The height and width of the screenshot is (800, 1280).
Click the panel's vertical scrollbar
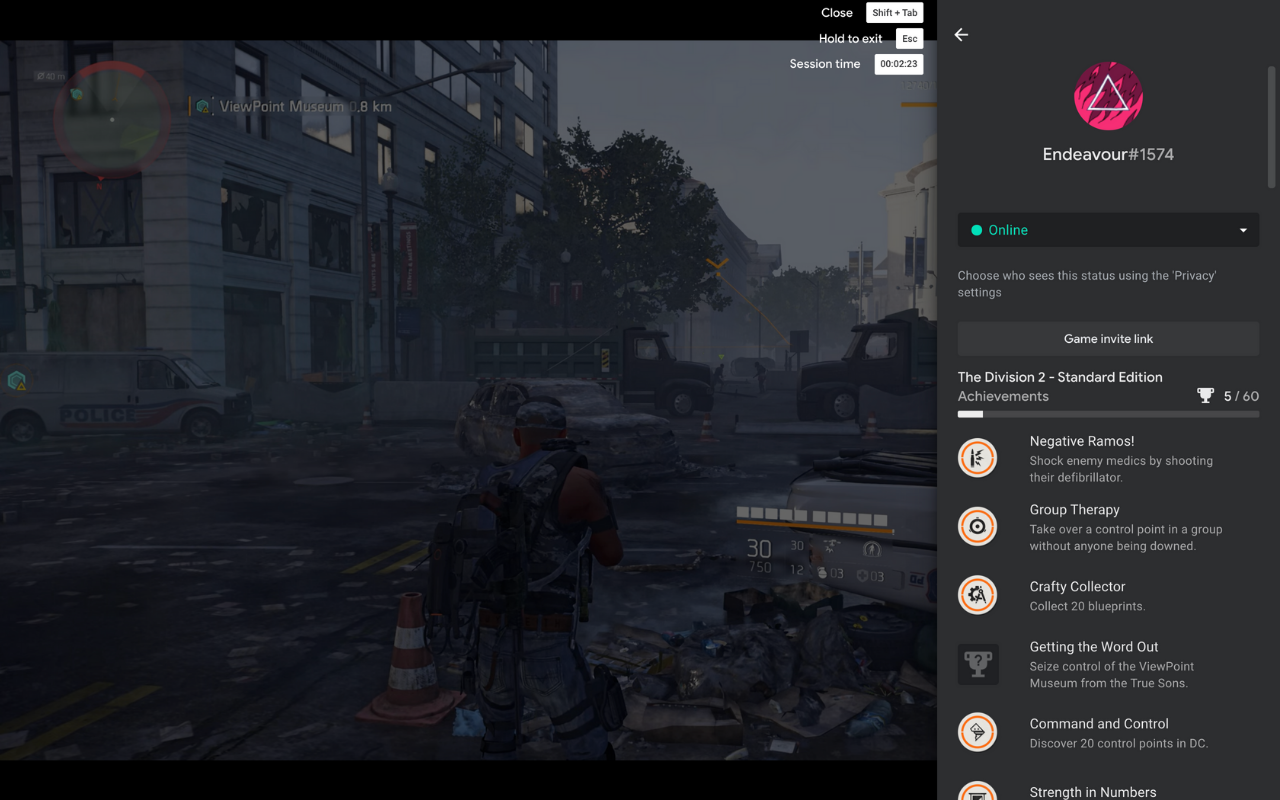[1272, 127]
